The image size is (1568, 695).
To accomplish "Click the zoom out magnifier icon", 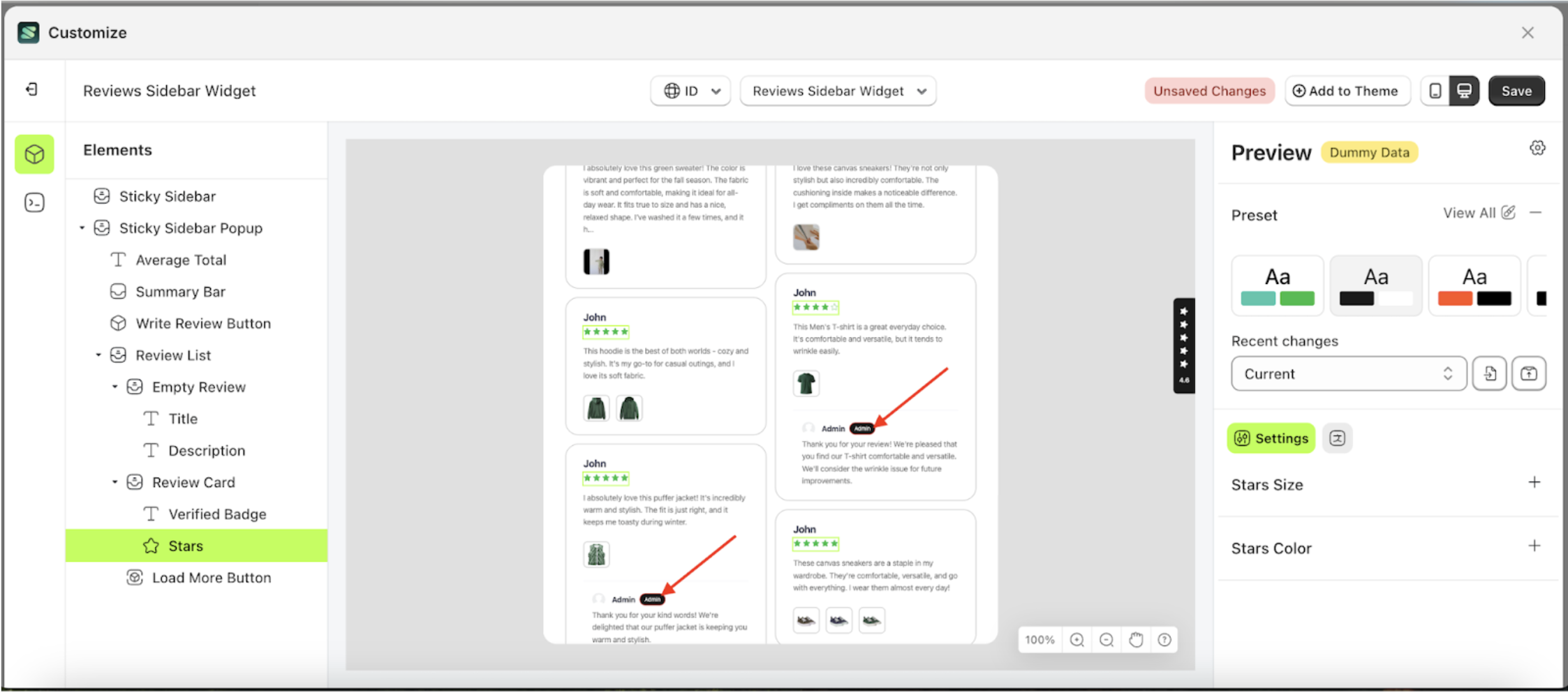I will tap(1106, 640).
